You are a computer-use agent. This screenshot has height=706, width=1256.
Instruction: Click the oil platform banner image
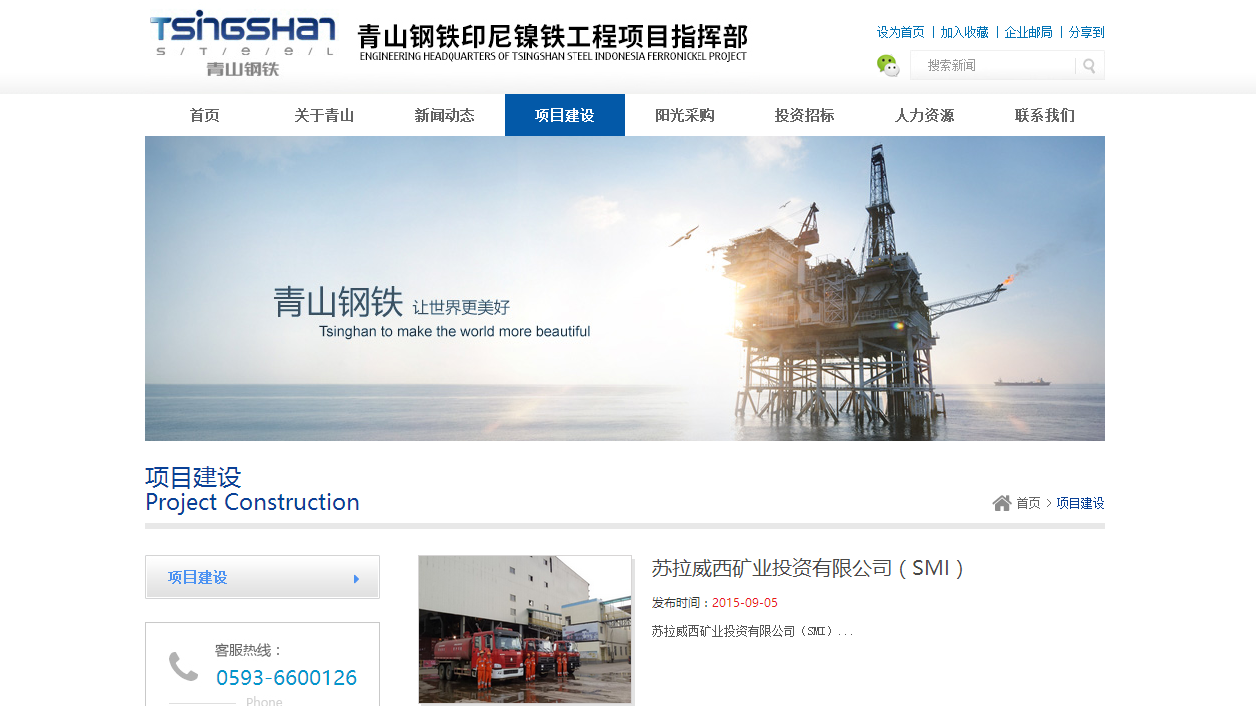pos(625,288)
